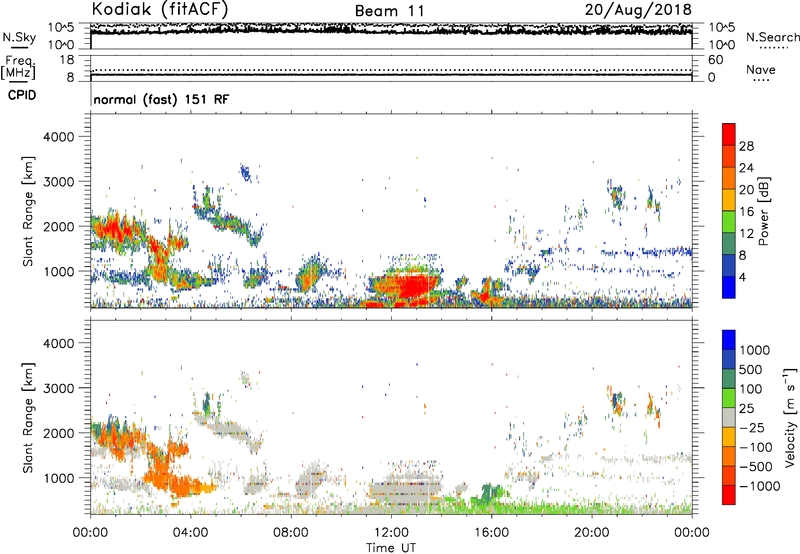Click the '28' value on Power scale

click(x=746, y=146)
